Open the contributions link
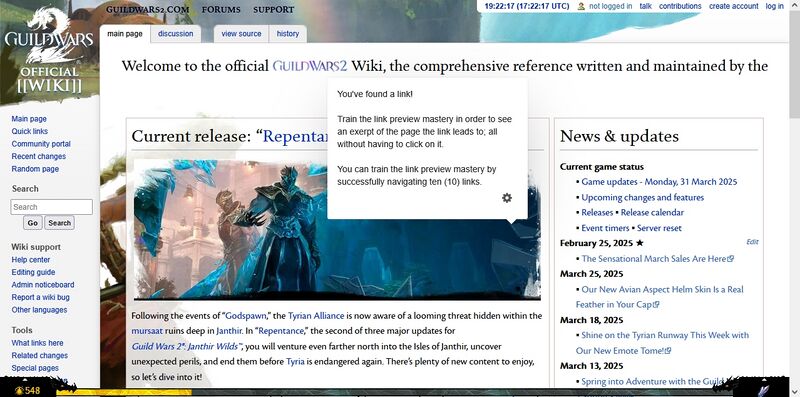This screenshot has height=397, width=800. click(x=680, y=6)
